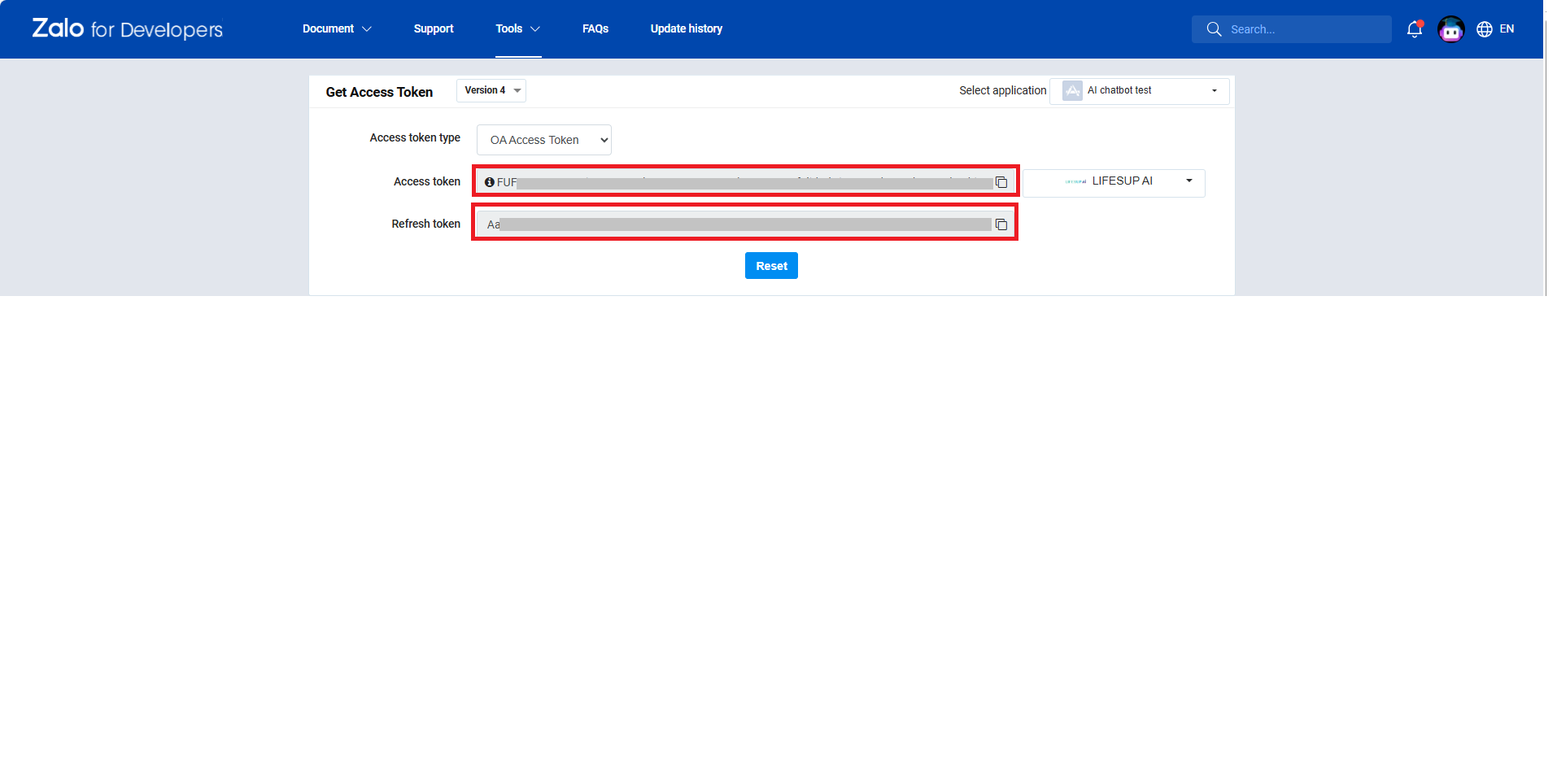1557x784 pixels.
Task: Copy the refresh token
Action: coord(1001,224)
